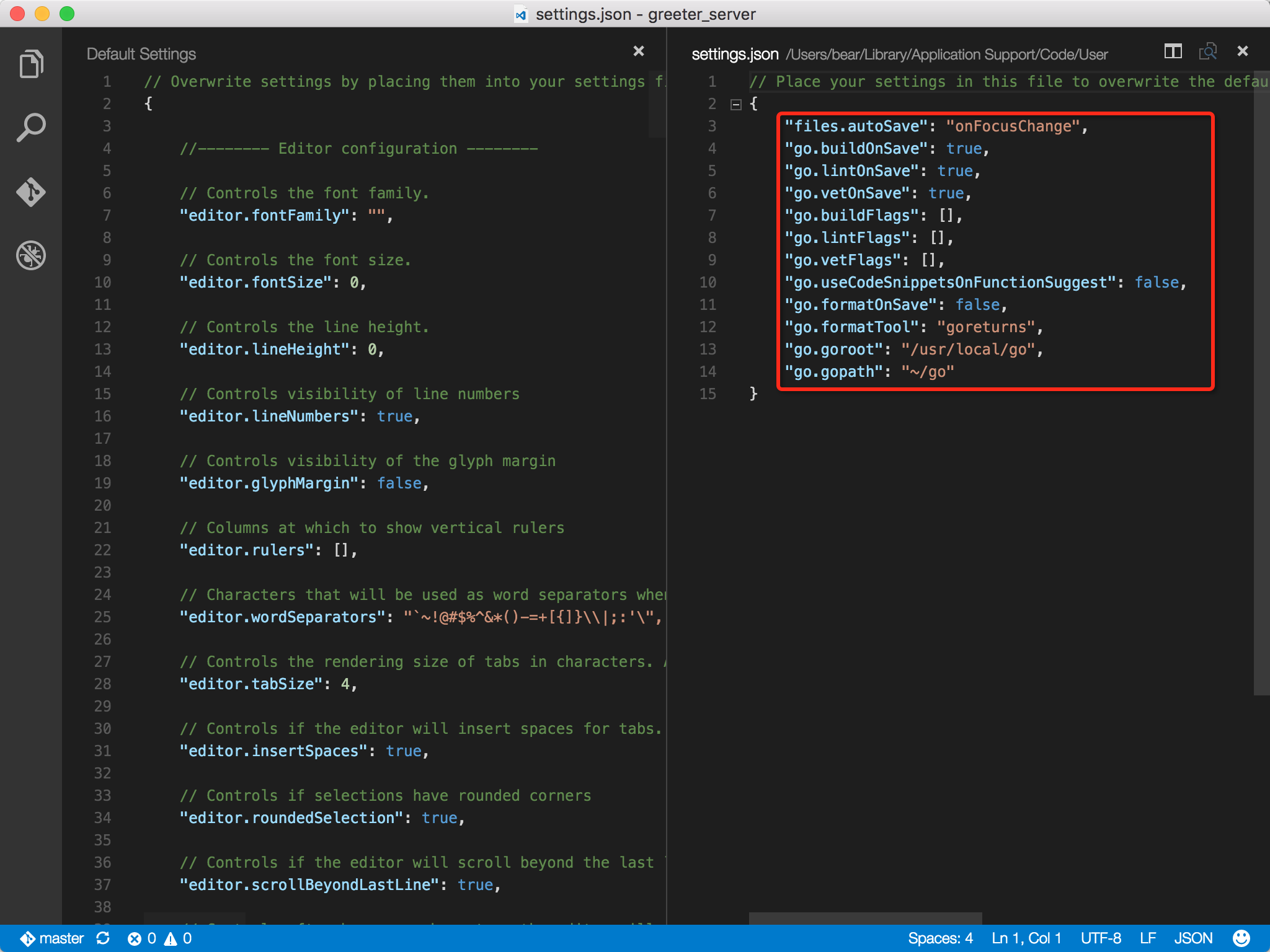Collapse the JSON object fold marker

[736, 104]
